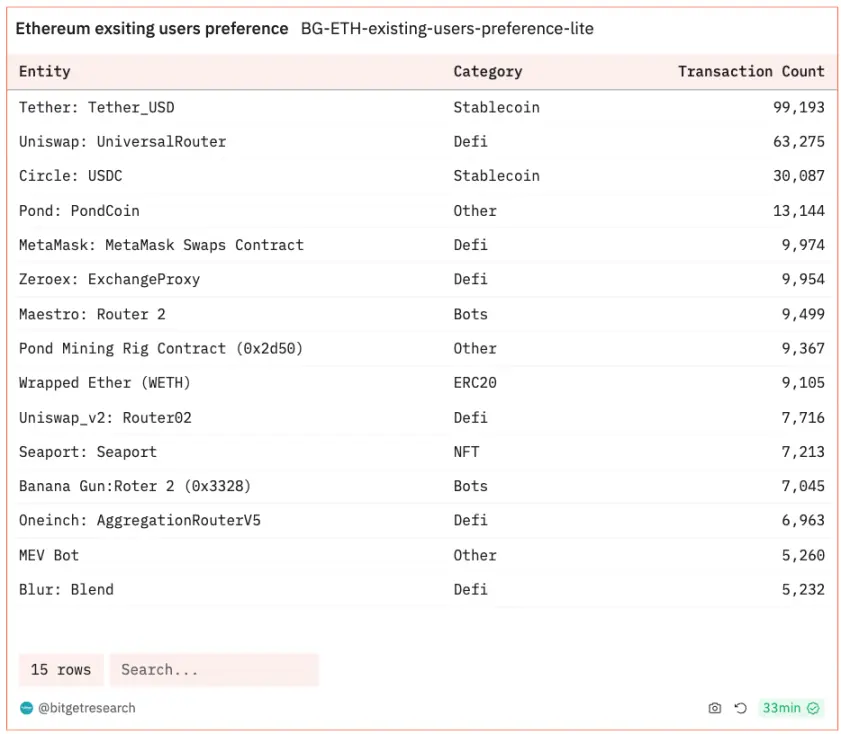
Task: Click the ERC20 category cell
Action: tap(475, 382)
